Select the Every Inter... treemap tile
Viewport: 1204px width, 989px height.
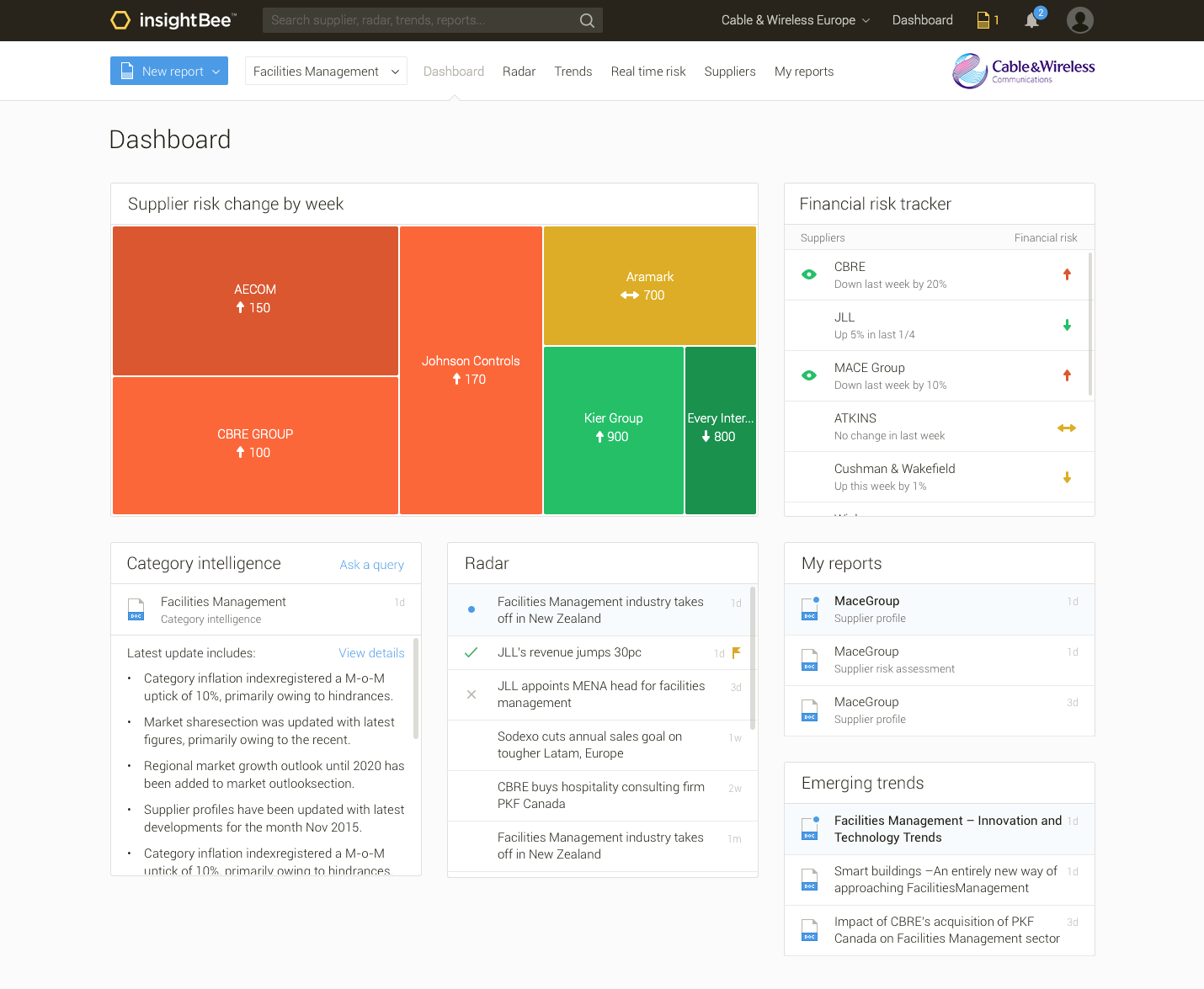(721, 430)
